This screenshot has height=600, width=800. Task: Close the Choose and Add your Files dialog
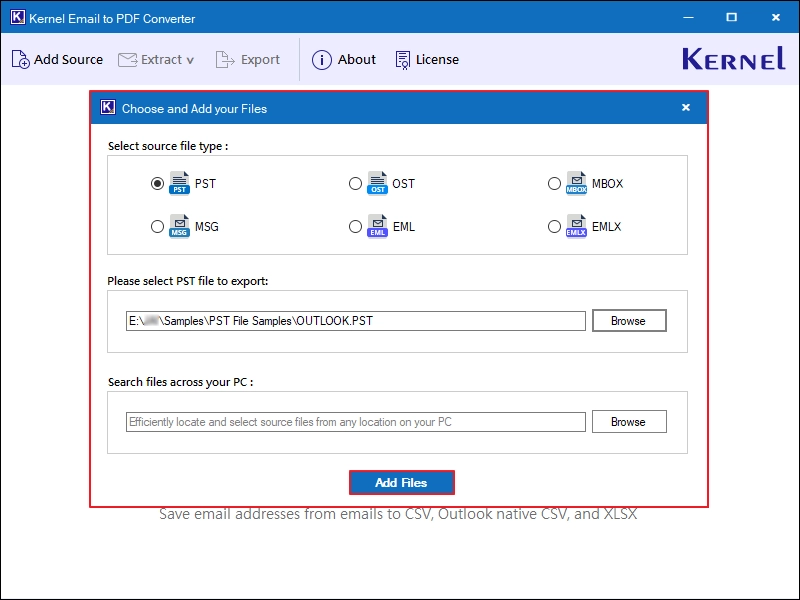coord(686,107)
